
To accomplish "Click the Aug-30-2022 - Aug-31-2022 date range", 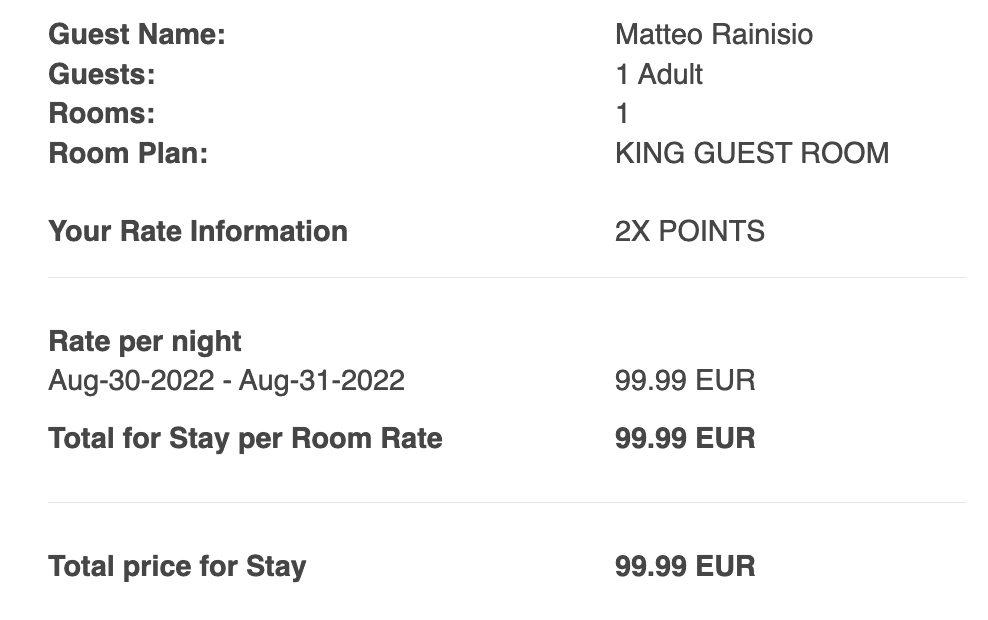I will tap(226, 381).
